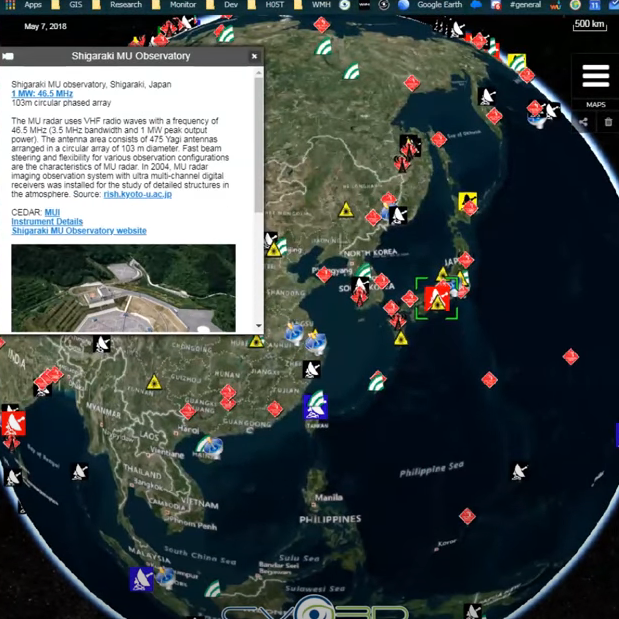The width and height of the screenshot is (619, 619).
Task: Open the GIS bookmarks folder
Action: 75,5
